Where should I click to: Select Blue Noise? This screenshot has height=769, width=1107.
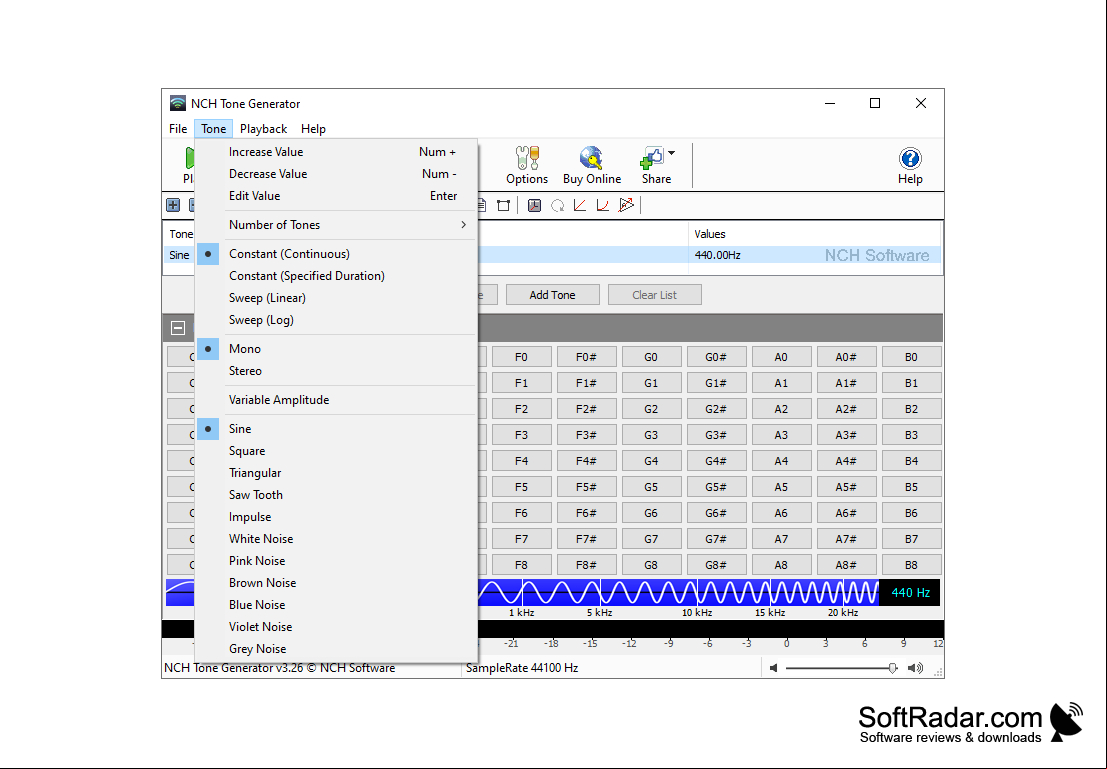(336, 604)
